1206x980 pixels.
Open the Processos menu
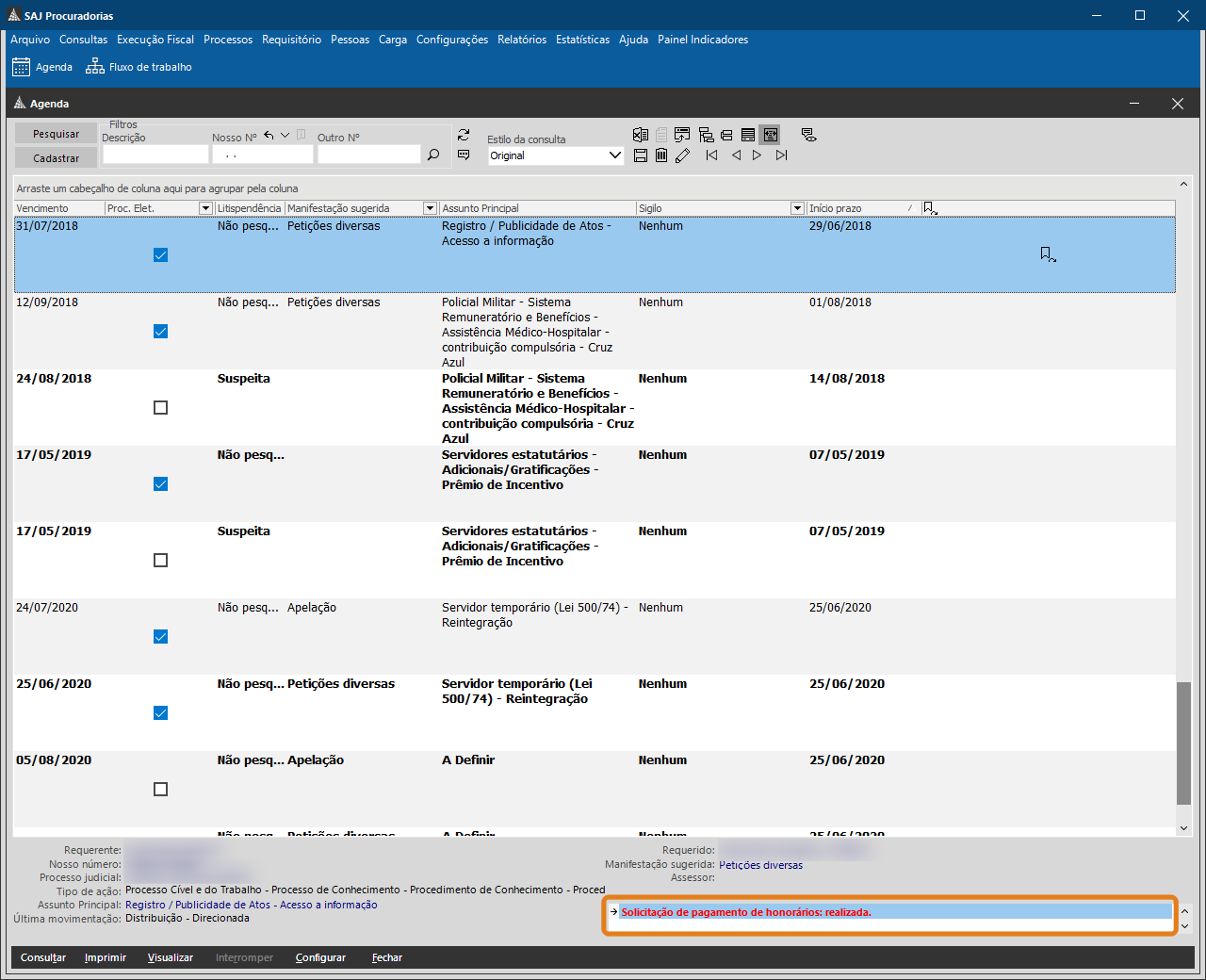pos(228,40)
